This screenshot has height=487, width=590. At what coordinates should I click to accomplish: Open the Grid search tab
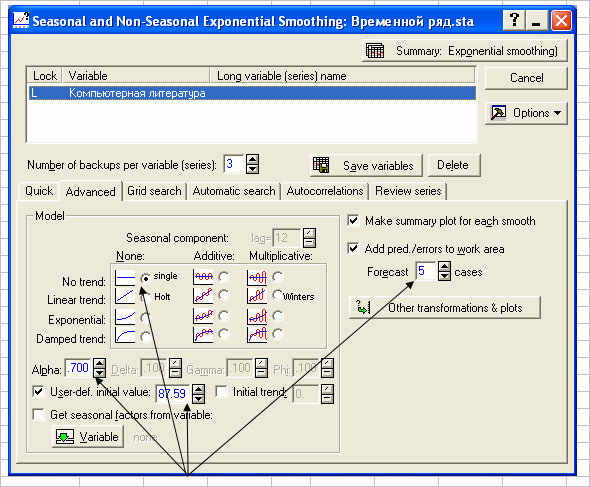click(x=154, y=191)
